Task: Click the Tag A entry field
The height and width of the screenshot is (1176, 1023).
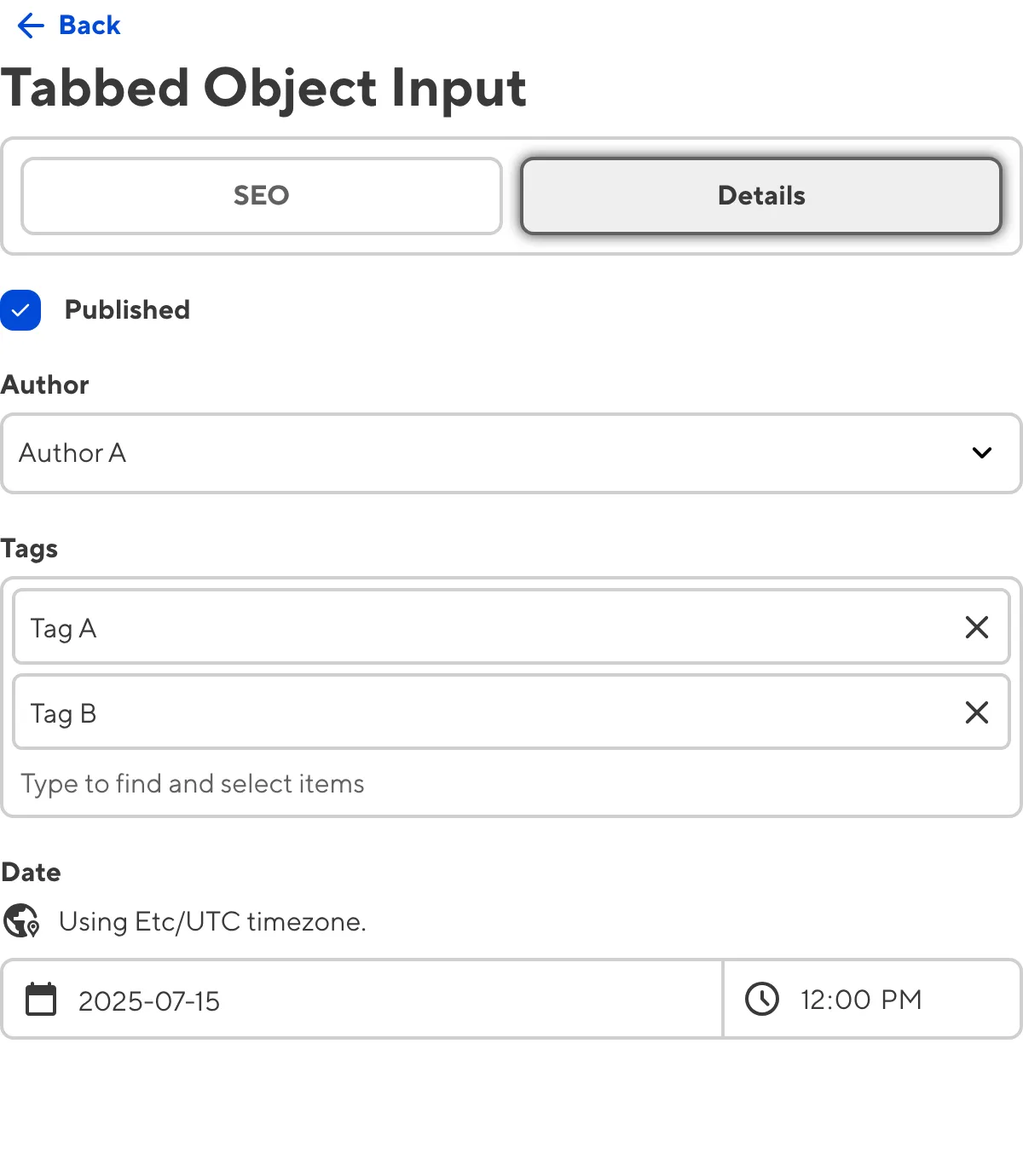Action: 426,627
